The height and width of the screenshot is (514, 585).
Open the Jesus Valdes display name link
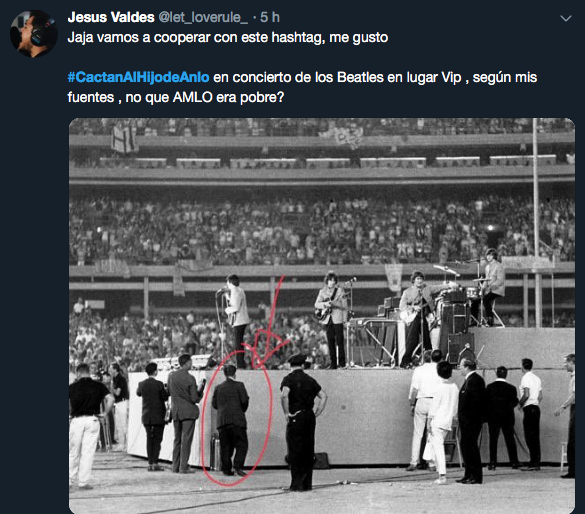[111, 17]
